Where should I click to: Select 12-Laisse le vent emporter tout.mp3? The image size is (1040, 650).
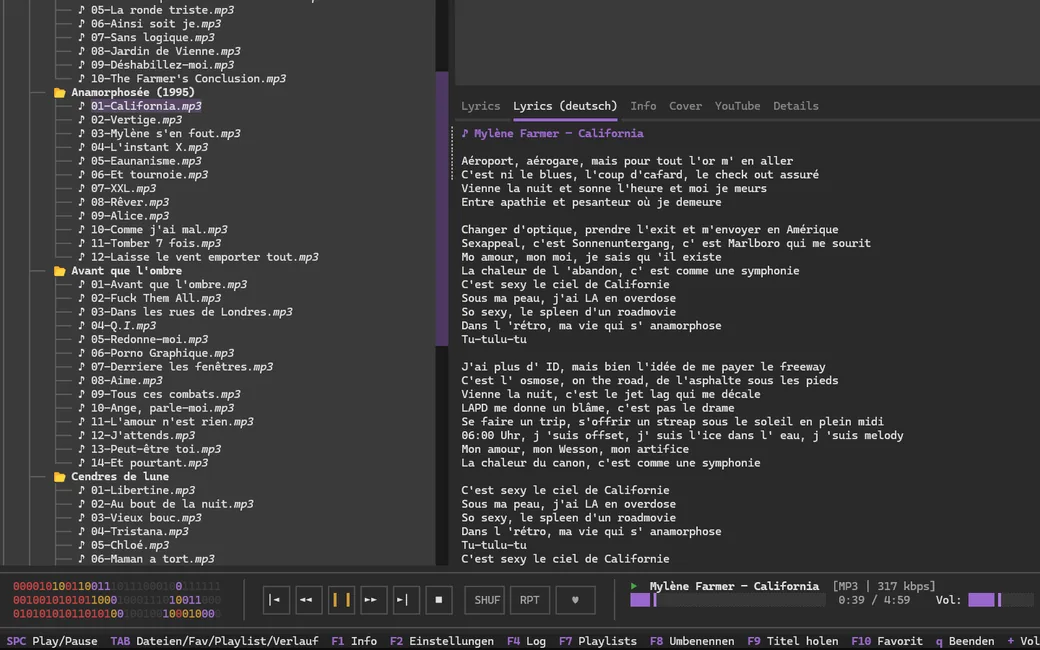click(204, 257)
